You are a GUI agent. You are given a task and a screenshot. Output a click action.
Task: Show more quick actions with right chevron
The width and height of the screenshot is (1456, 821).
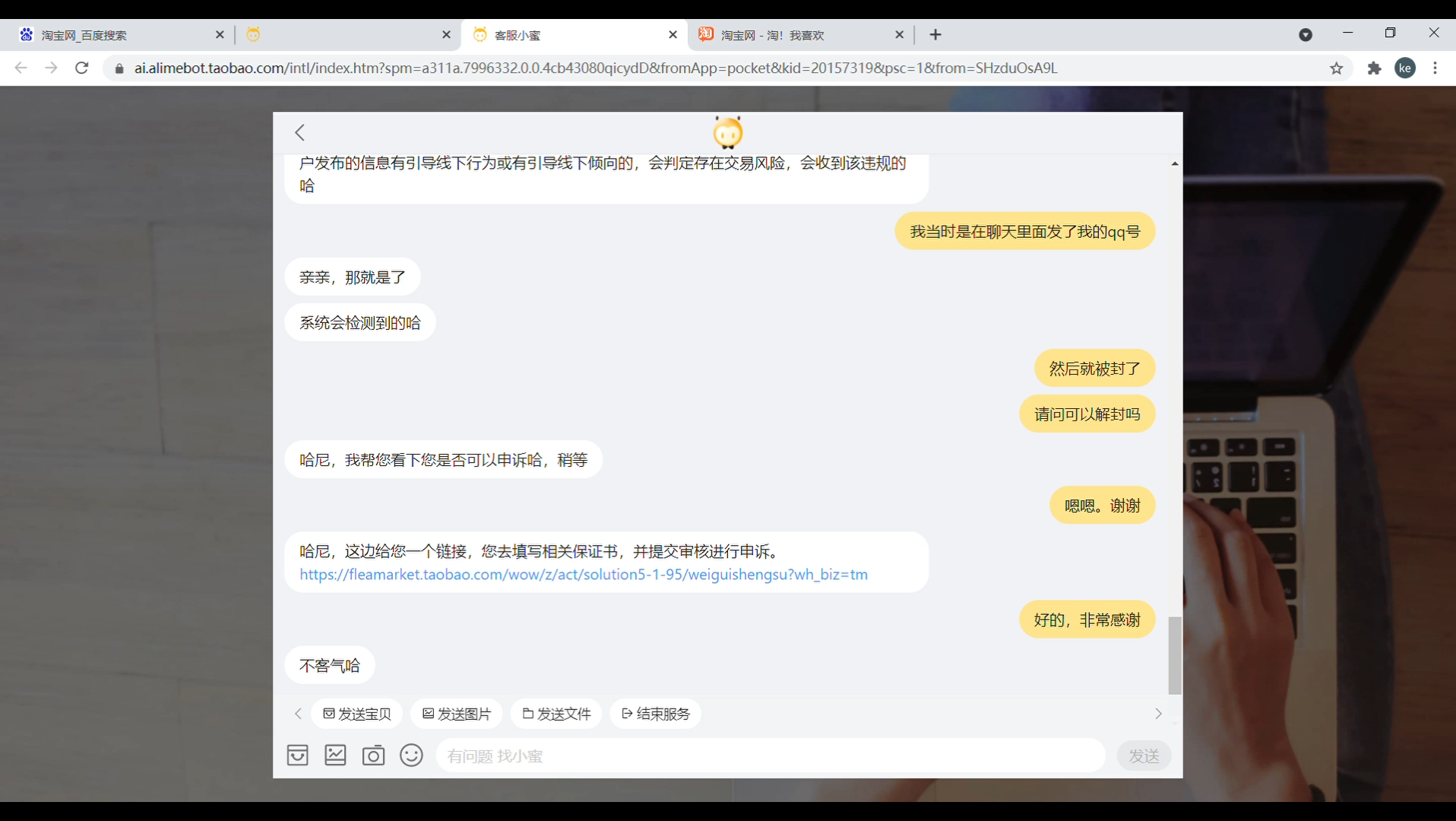pos(1158,714)
